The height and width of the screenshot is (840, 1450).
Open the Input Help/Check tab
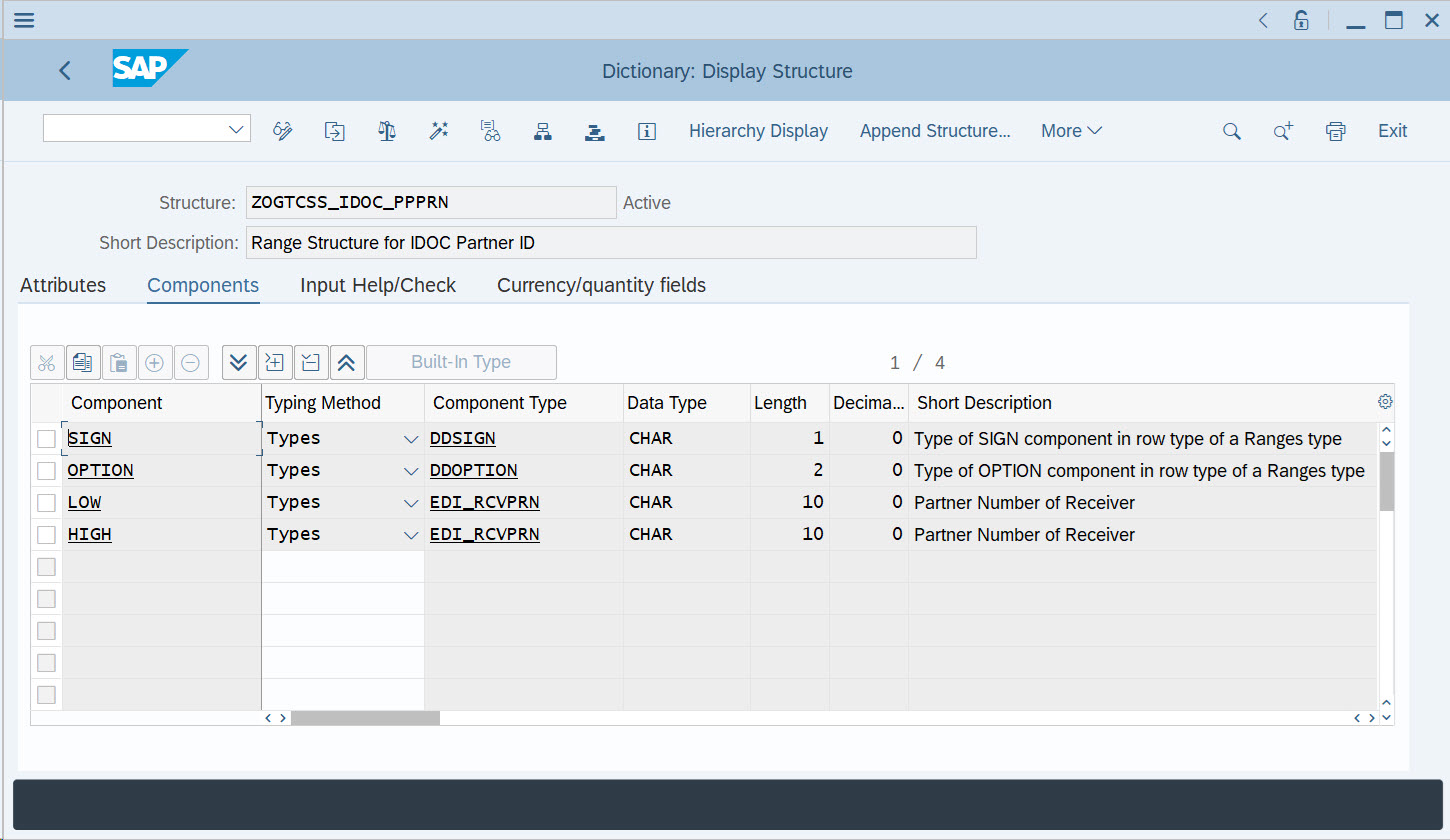coord(378,285)
